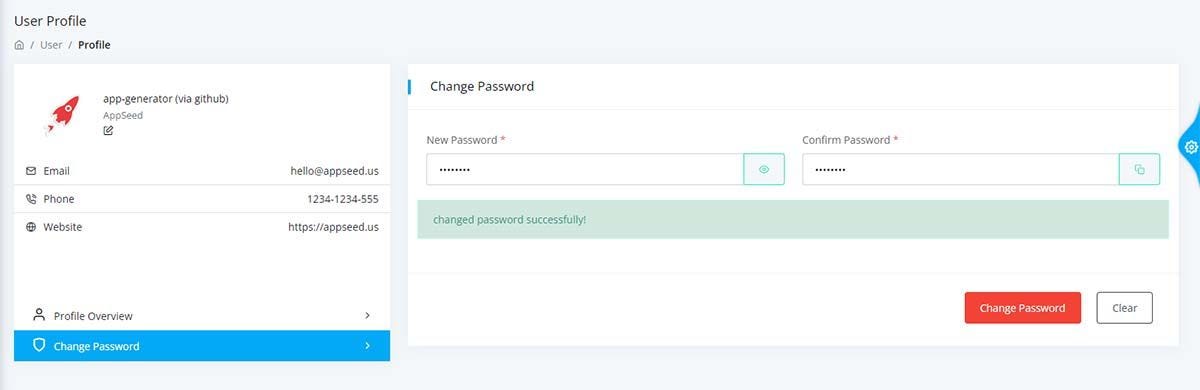Viewport: 1200px width, 390px height.
Task: Click the Profile Overview person icon
Action: coord(39,315)
